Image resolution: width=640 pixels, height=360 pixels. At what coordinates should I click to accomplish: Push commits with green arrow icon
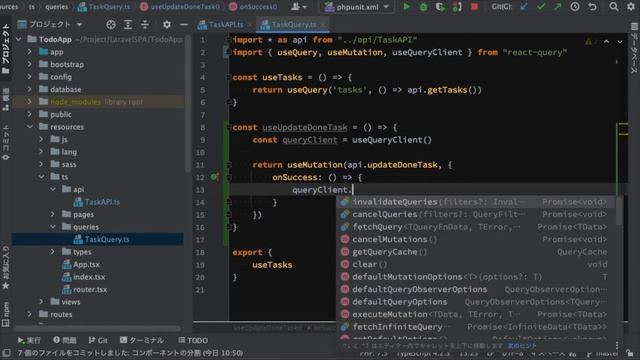pyautogui.click(x=557, y=7)
